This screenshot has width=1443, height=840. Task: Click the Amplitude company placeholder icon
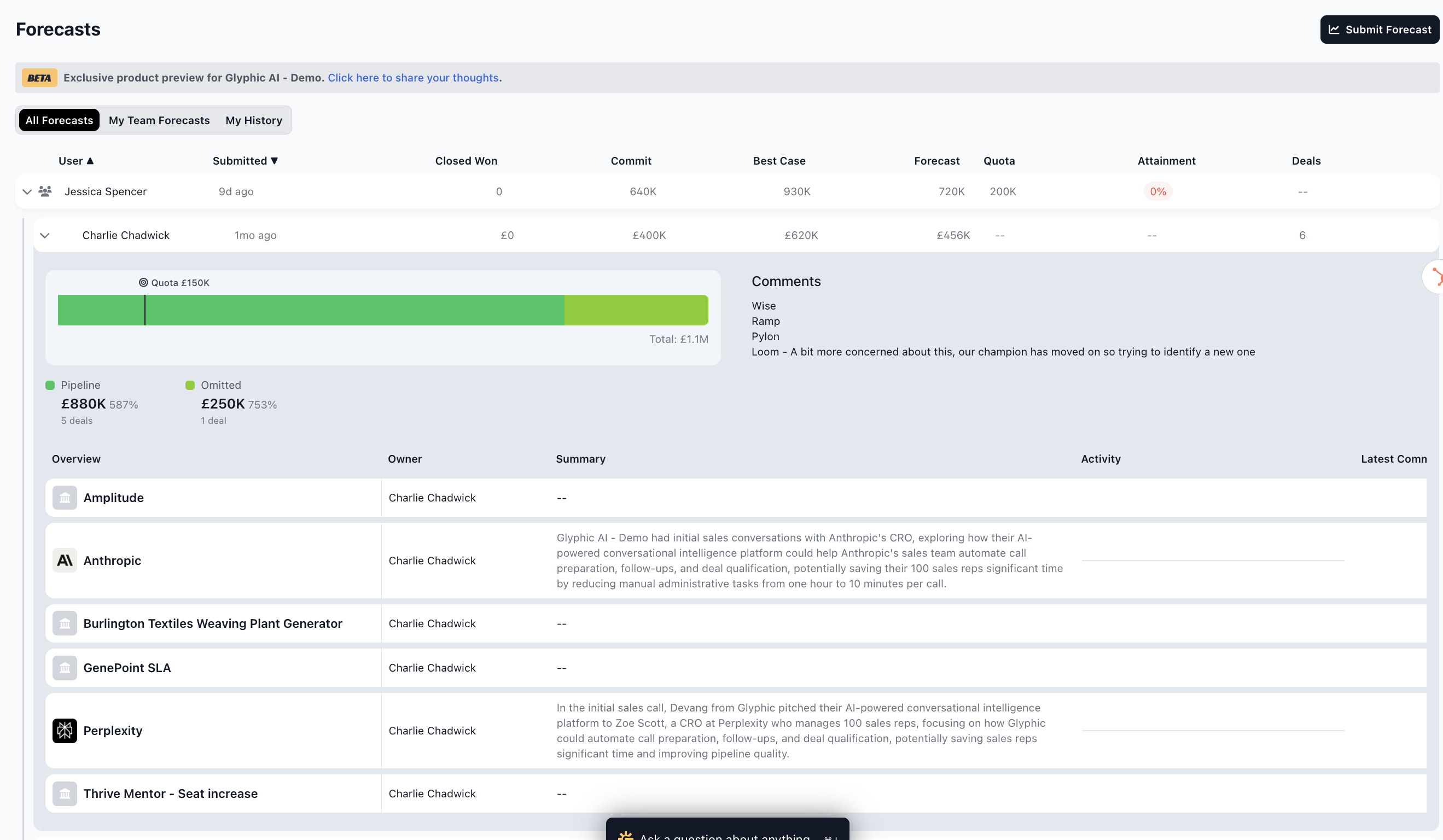coord(65,498)
